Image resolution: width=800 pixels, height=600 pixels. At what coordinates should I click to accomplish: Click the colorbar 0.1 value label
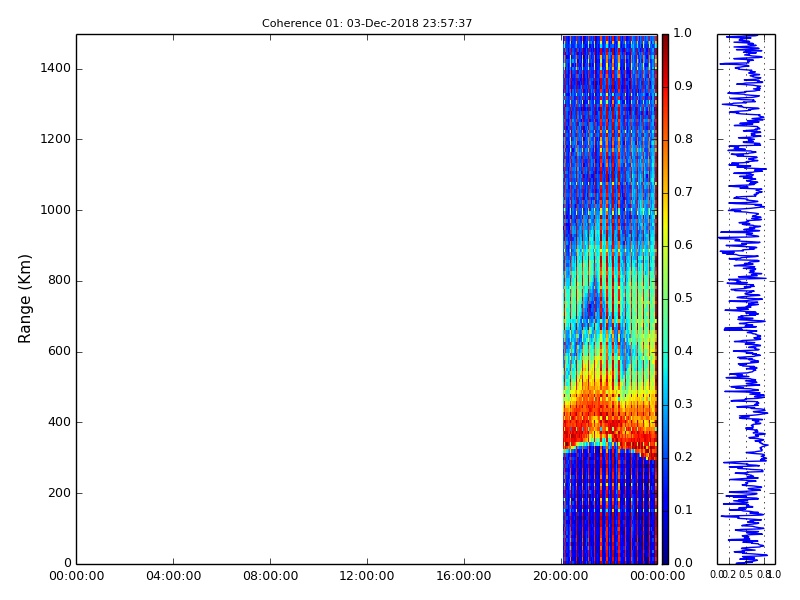pos(683,510)
